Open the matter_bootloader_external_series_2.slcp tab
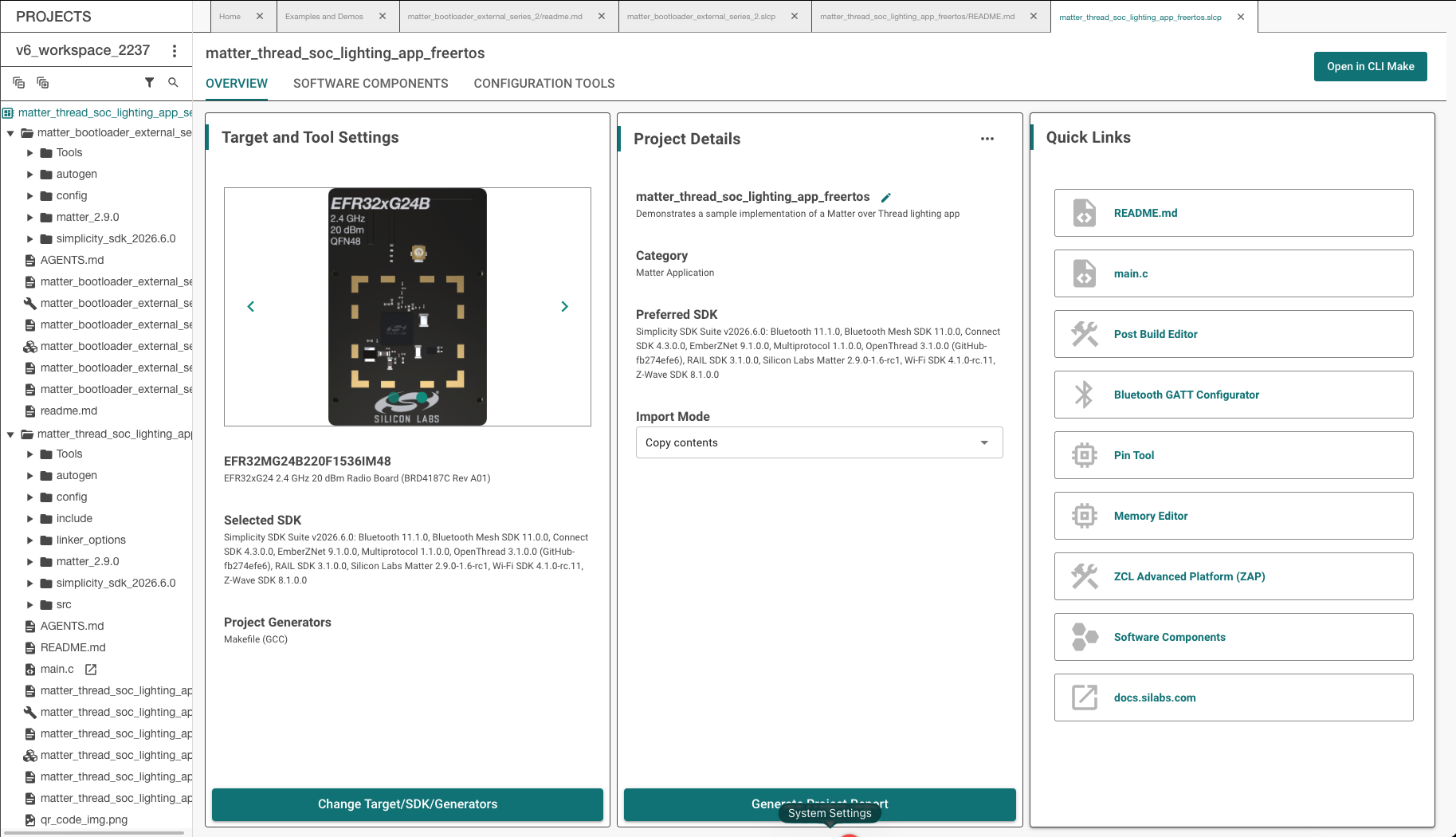The image size is (1456, 837). point(701,16)
